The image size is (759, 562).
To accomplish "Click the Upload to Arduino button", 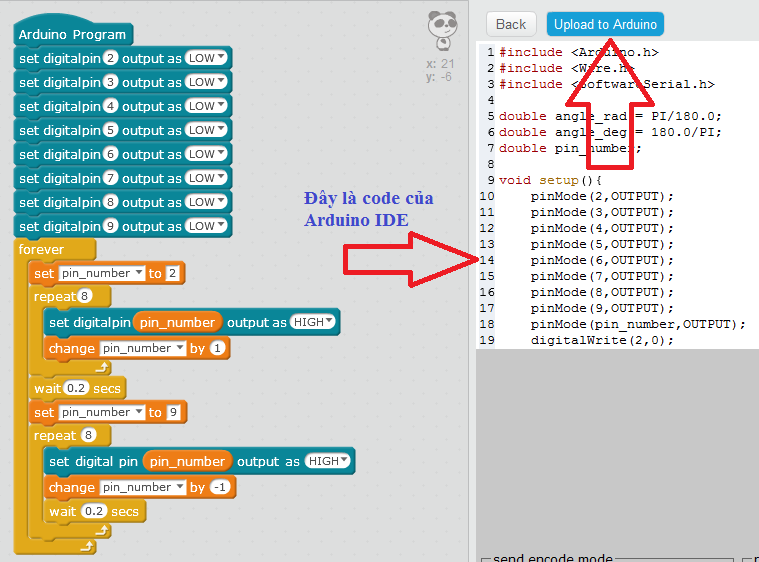I will click(x=605, y=24).
